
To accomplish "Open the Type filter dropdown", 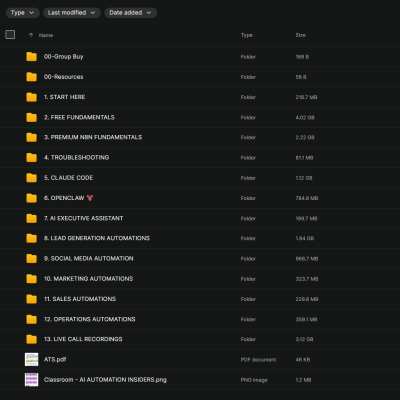I will pyautogui.click(x=22, y=13).
